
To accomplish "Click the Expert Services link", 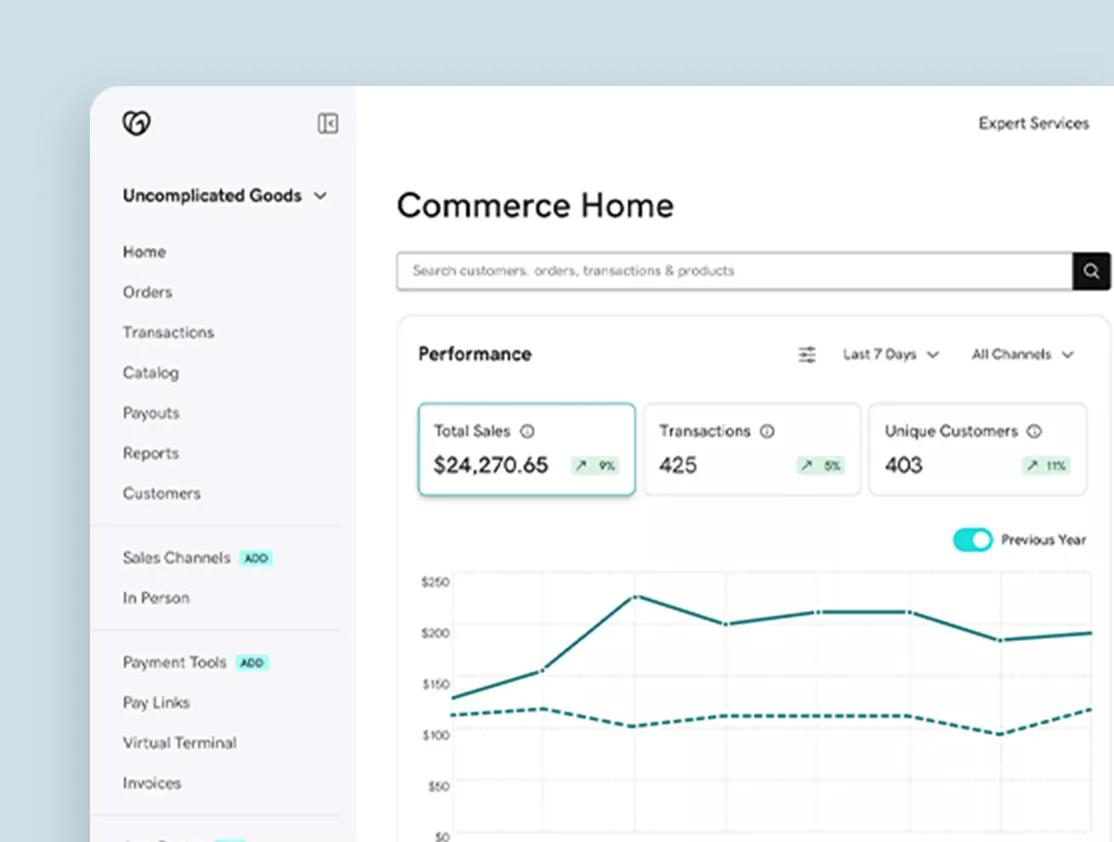I will coord(1033,123).
